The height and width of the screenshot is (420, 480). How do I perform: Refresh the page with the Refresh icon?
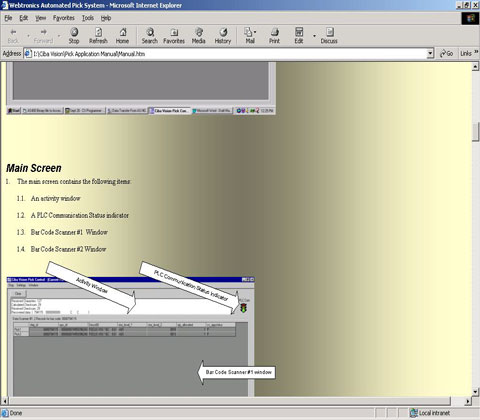click(98, 36)
